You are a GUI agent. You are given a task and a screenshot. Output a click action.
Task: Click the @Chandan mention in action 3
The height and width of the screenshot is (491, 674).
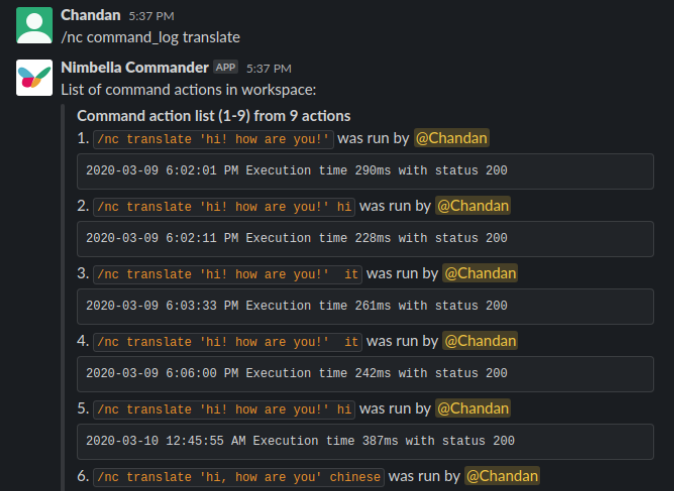480,273
